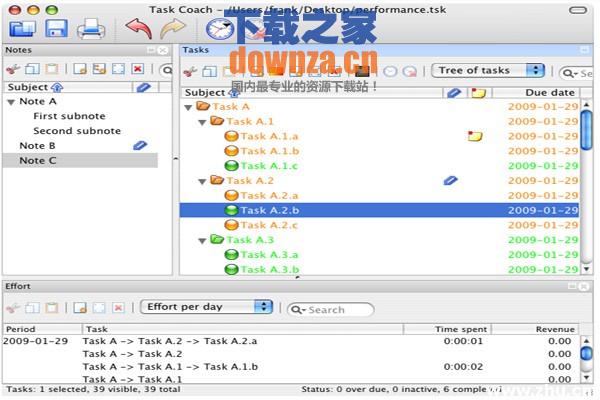Image resolution: width=600 pixels, height=400 pixels.
Task: Paste note using Notes toolbar icon
Action: click(x=52, y=69)
